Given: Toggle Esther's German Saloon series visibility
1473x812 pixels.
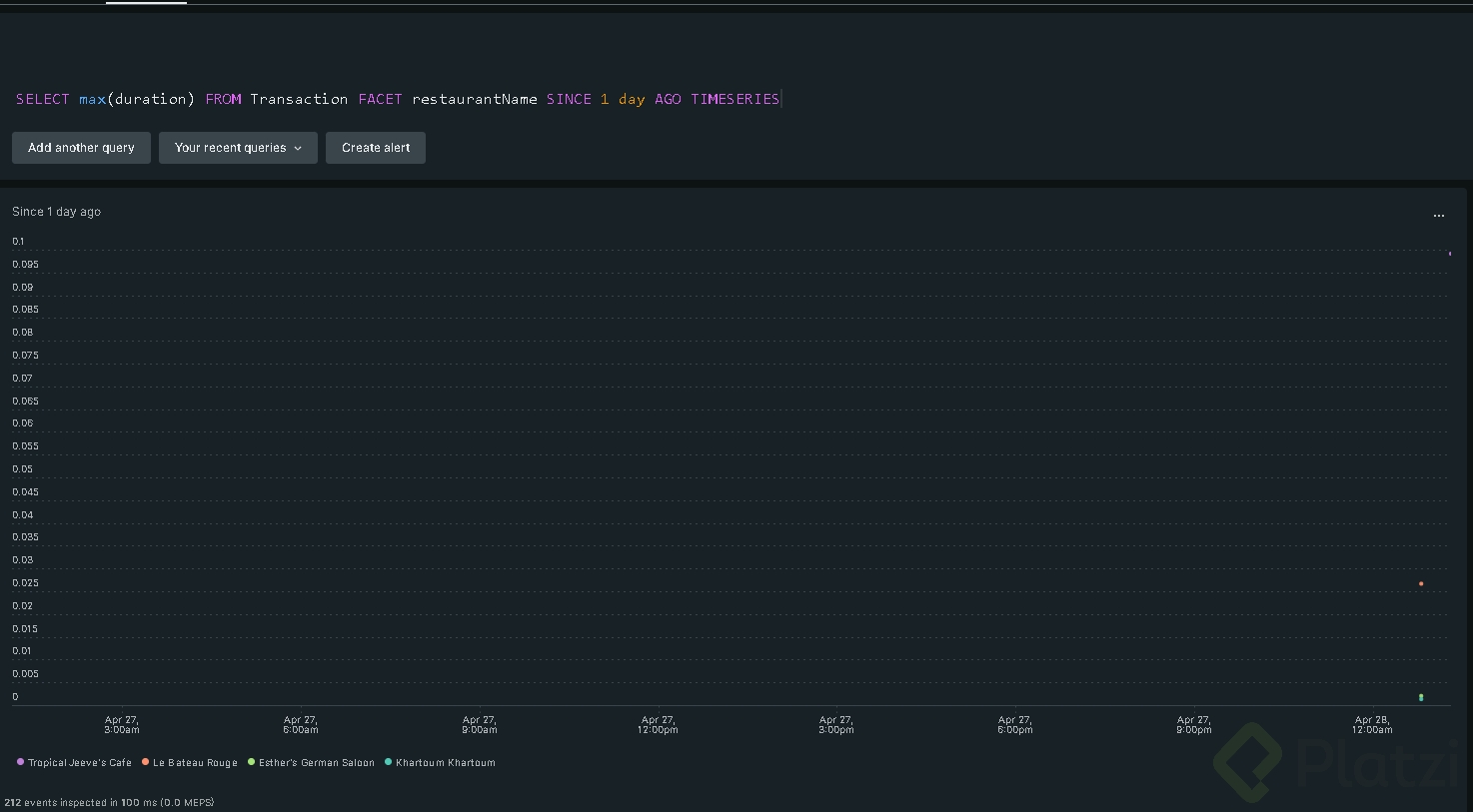Looking at the screenshot, I should click(x=316, y=763).
